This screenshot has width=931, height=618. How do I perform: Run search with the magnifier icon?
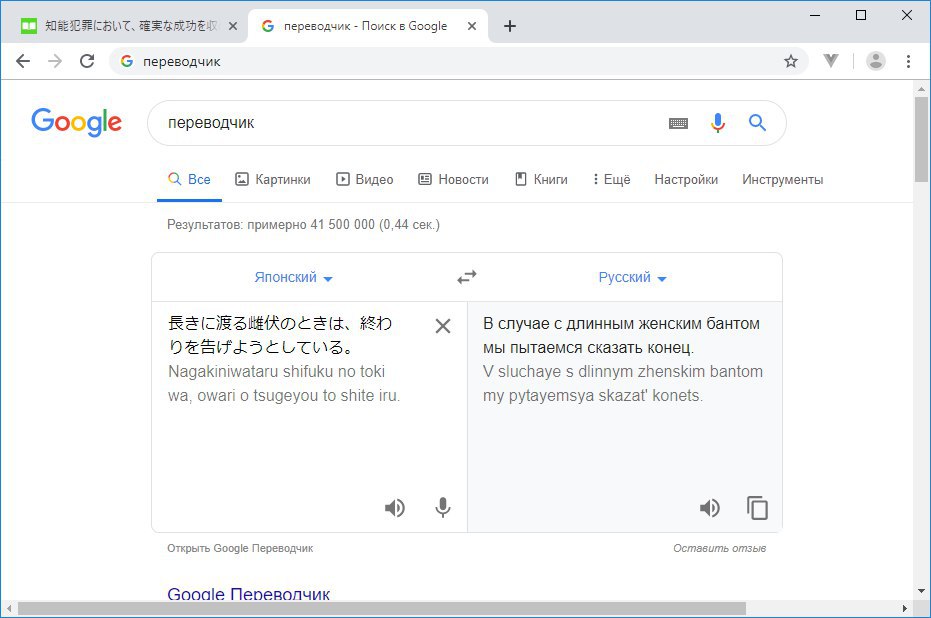(x=757, y=123)
